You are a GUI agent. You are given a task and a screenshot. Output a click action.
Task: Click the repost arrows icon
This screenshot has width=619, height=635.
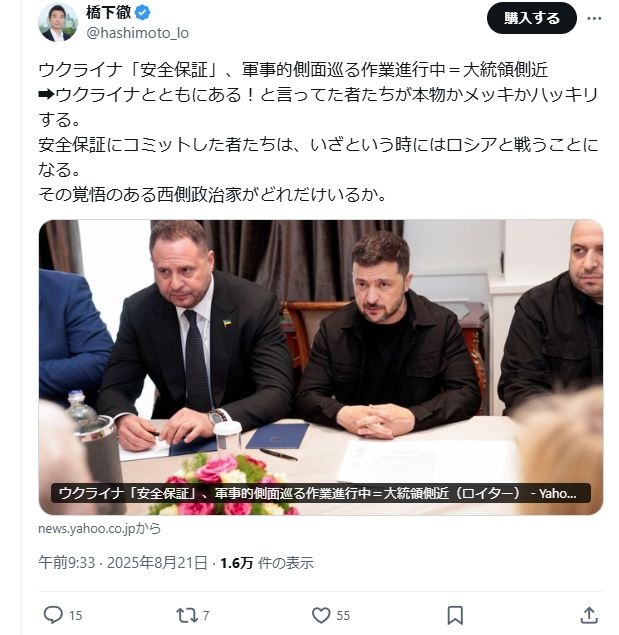[x=187, y=615]
